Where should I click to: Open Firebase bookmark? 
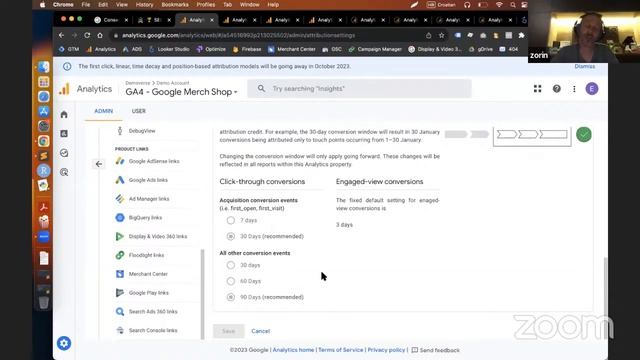[x=247, y=49]
